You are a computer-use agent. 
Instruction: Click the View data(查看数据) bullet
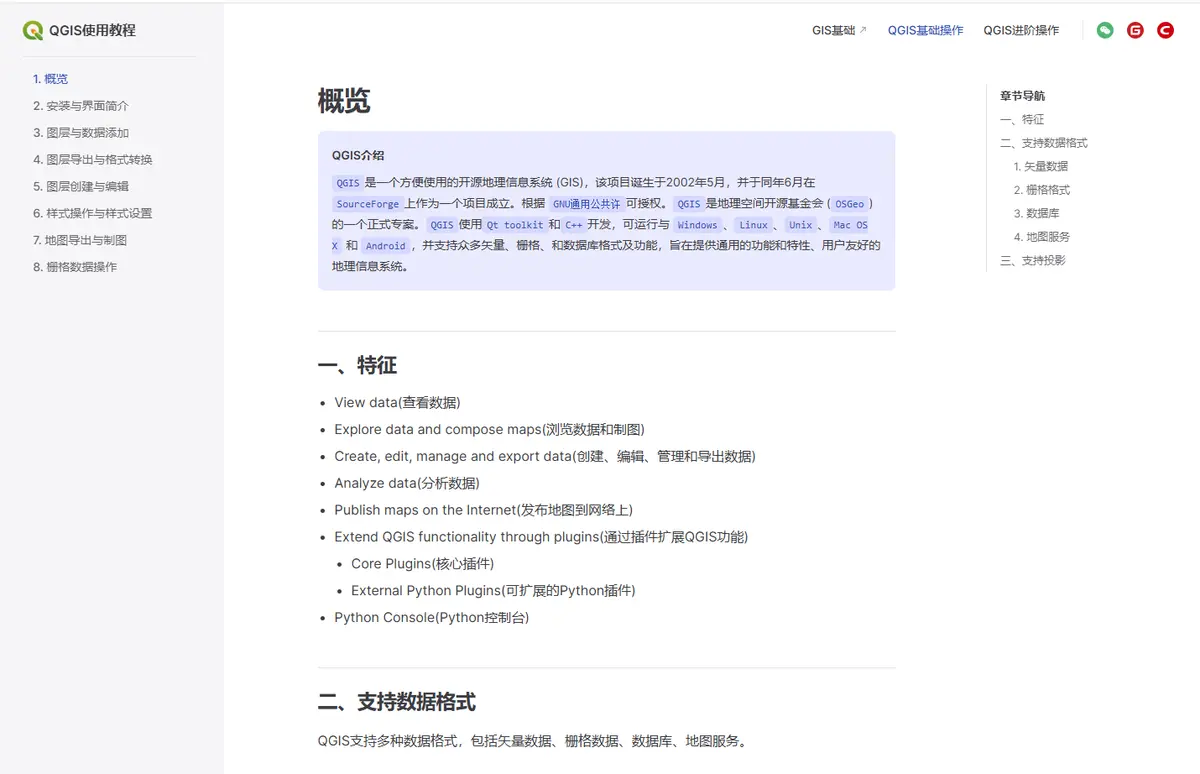(x=397, y=402)
